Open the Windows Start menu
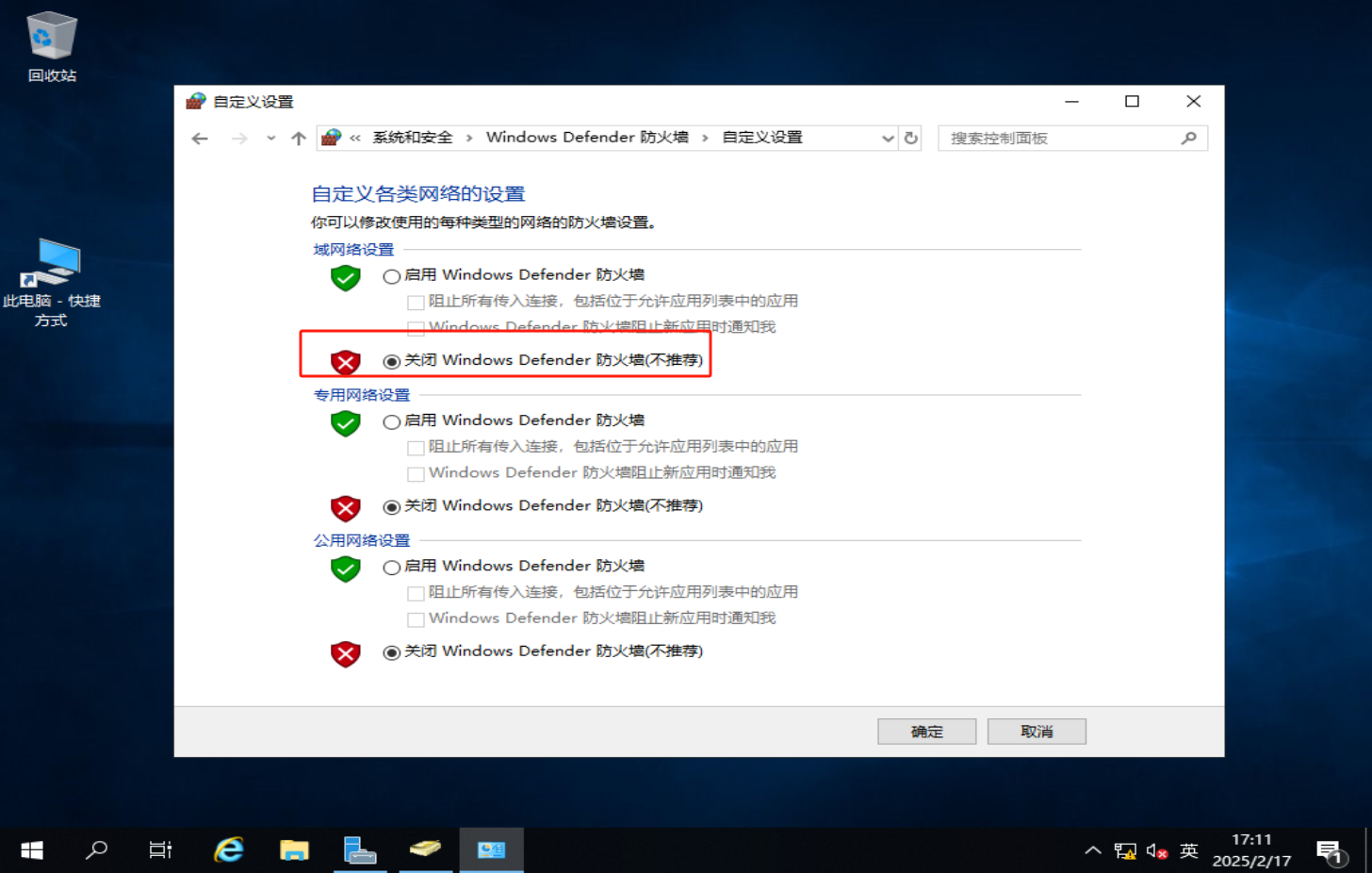The width and height of the screenshot is (1372, 873). coord(32,850)
